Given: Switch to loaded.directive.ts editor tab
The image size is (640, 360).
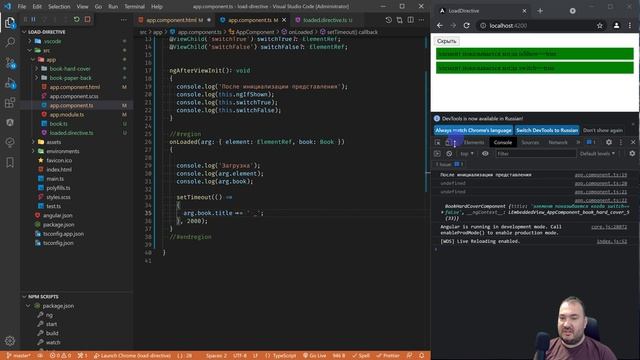Looking at the screenshot, I should (327, 20).
